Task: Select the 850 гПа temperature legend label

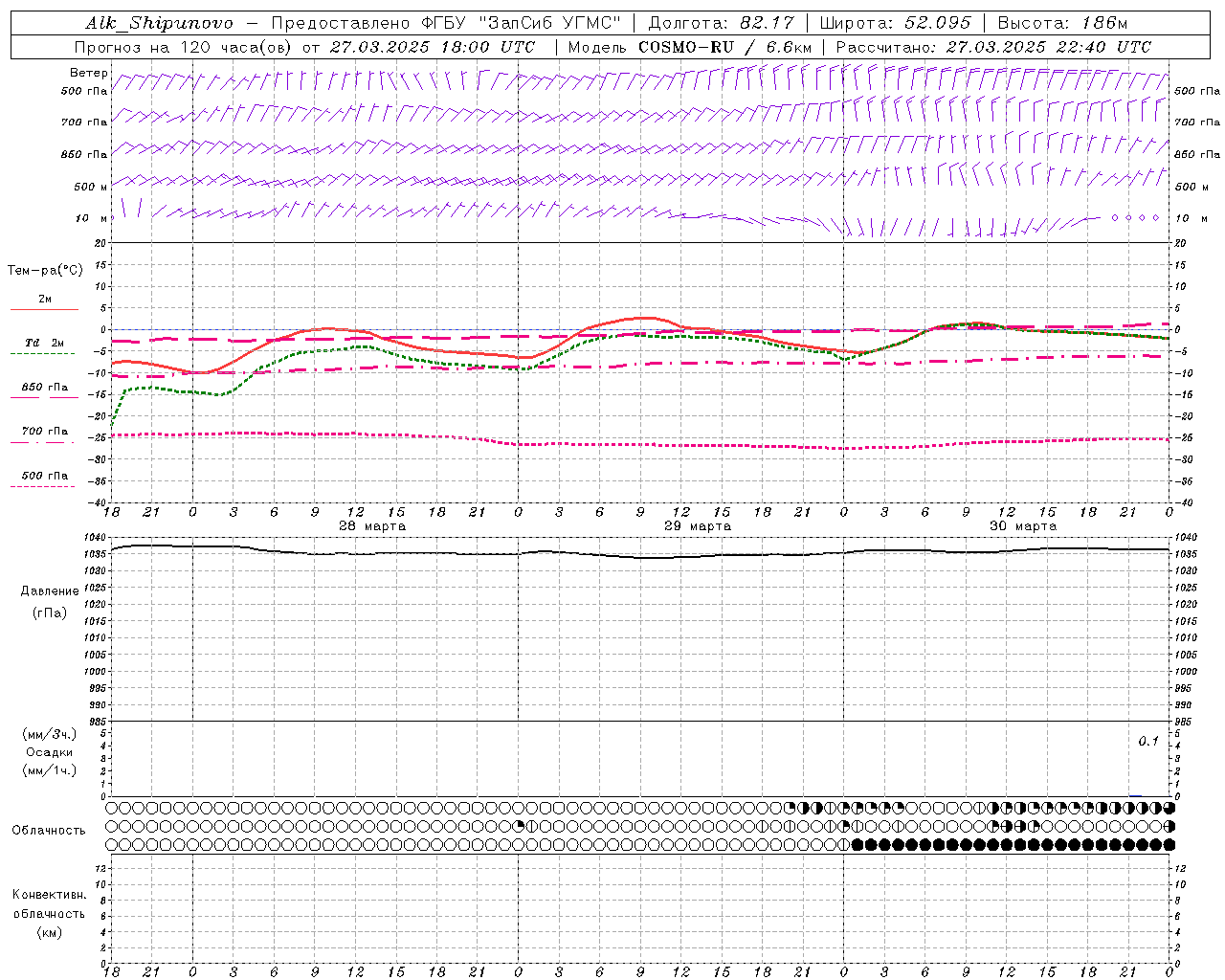Action: 45,388
